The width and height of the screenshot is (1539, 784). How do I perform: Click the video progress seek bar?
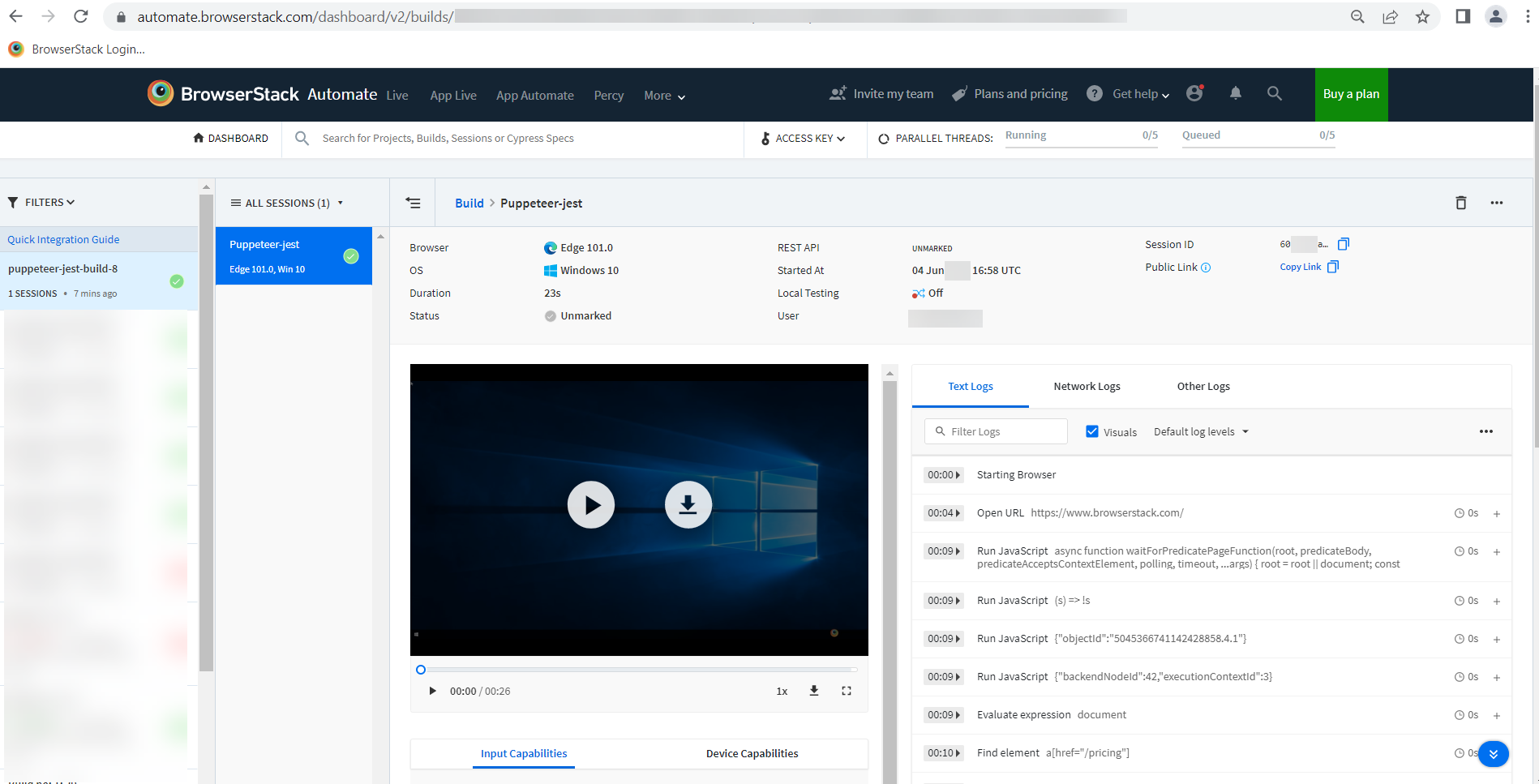click(639, 670)
